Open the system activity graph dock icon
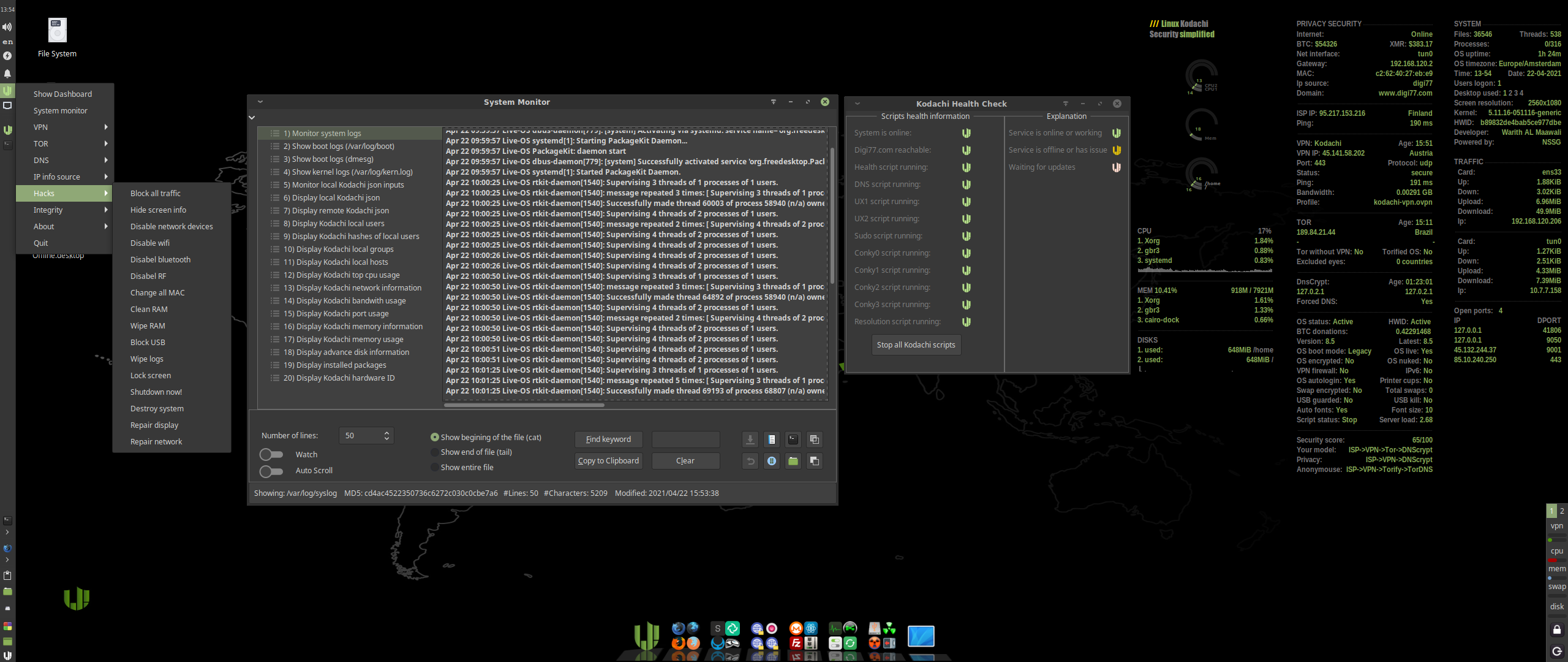1568x662 pixels. point(835,628)
